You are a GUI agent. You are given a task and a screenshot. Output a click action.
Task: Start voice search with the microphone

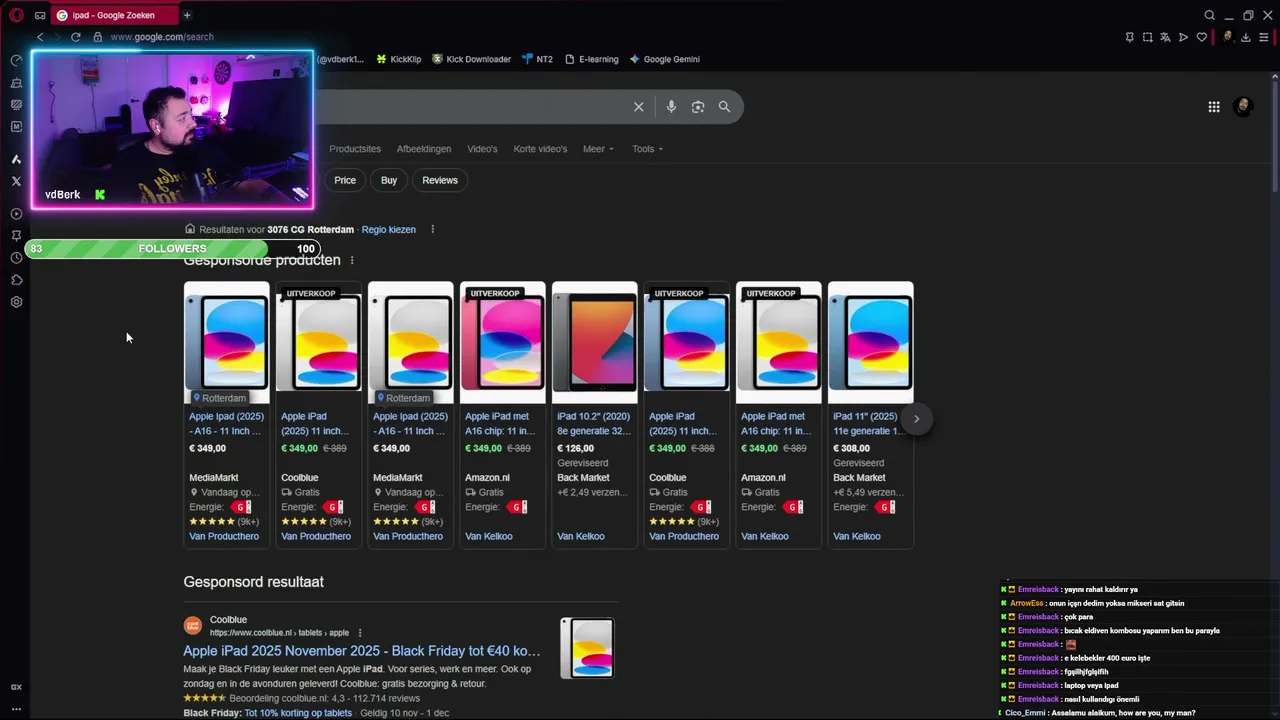coord(671,107)
